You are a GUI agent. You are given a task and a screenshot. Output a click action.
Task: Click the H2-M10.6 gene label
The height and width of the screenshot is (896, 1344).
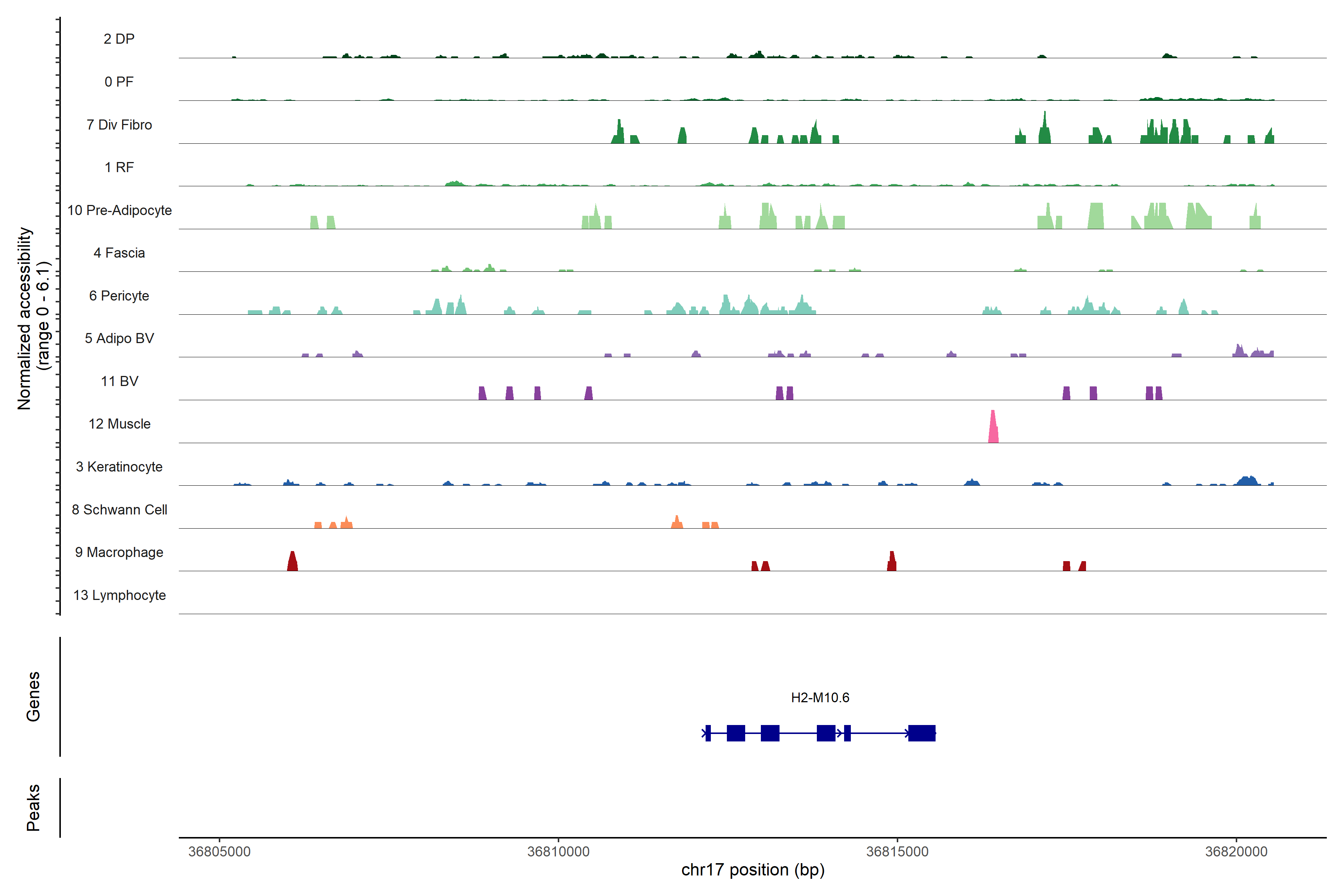(x=820, y=698)
